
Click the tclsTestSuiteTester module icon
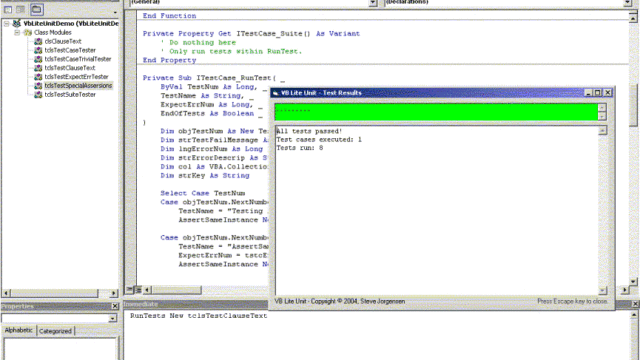pyautogui.click(x=38, y=95)
